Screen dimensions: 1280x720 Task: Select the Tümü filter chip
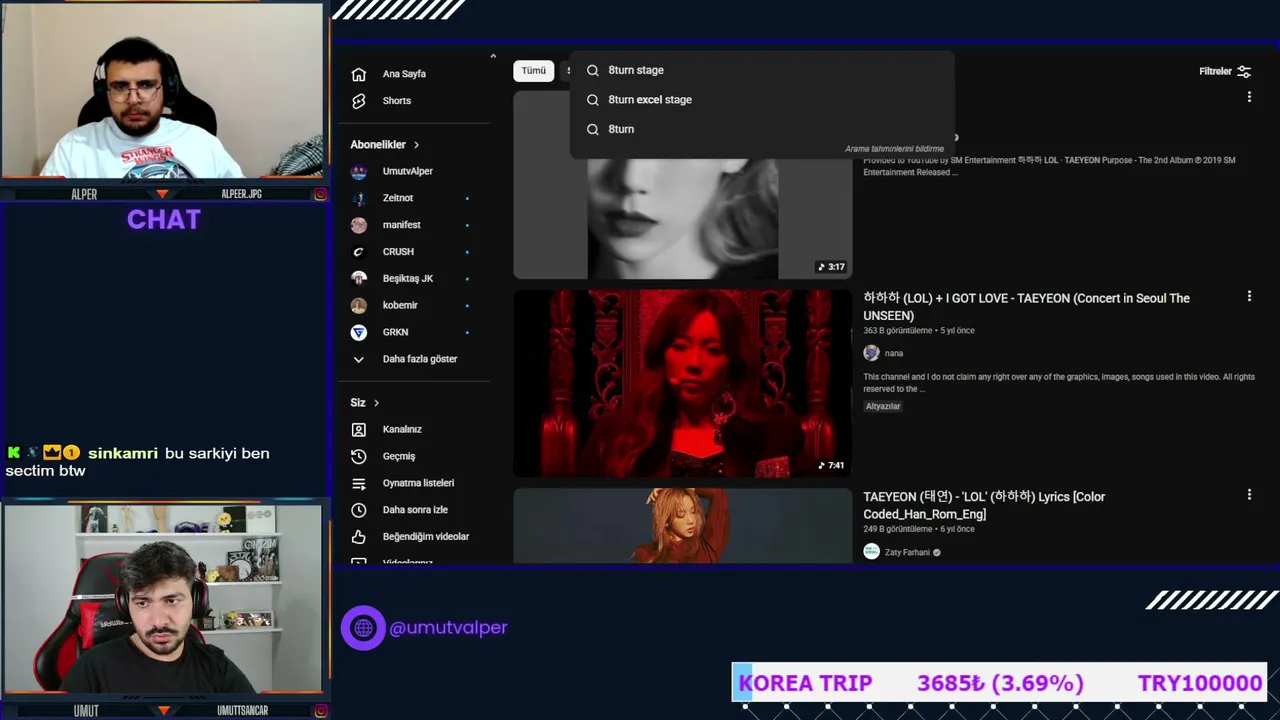(x=534, y=70)
